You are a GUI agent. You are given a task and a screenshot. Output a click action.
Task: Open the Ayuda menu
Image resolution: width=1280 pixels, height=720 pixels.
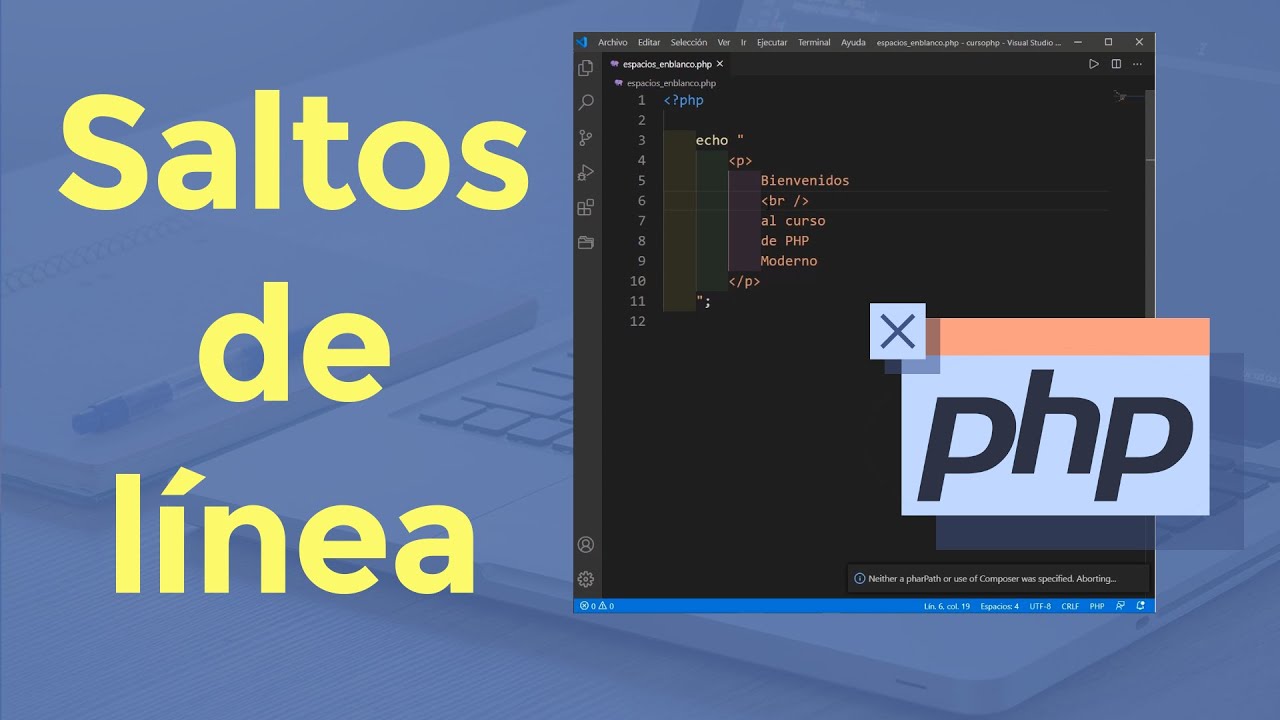click(853, 43)
